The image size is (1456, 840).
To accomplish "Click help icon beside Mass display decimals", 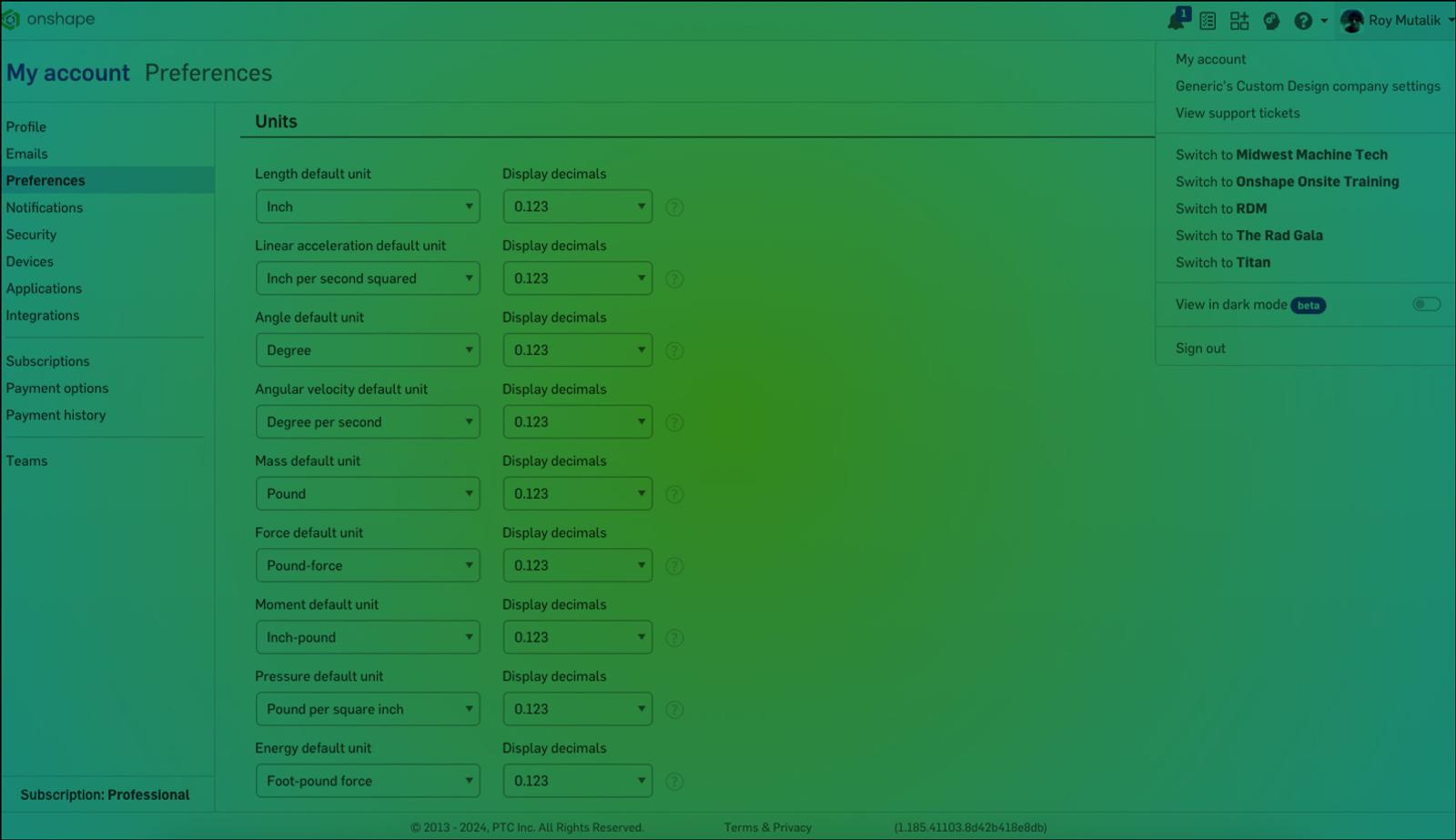I will [674, 494].
